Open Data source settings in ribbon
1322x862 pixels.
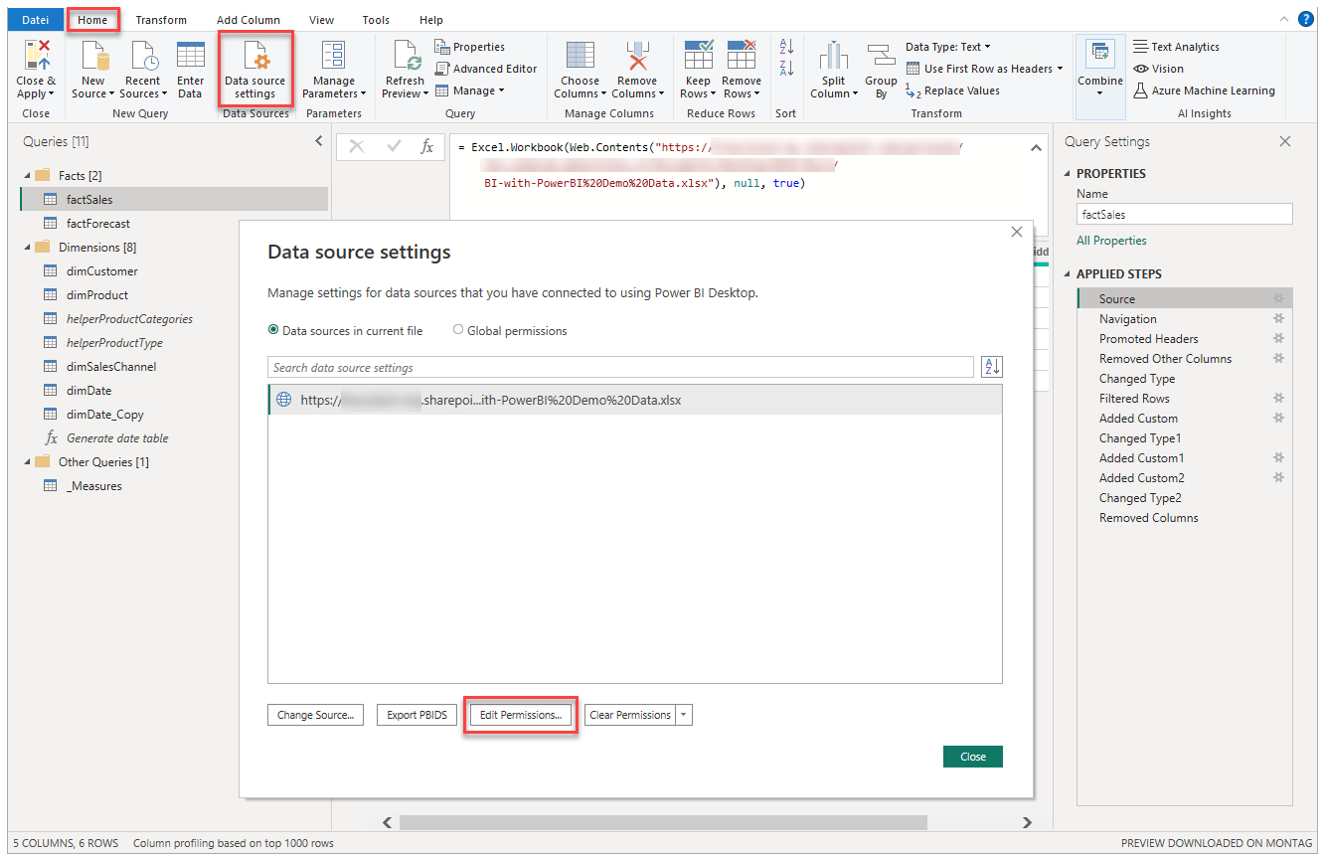(255, 69)
